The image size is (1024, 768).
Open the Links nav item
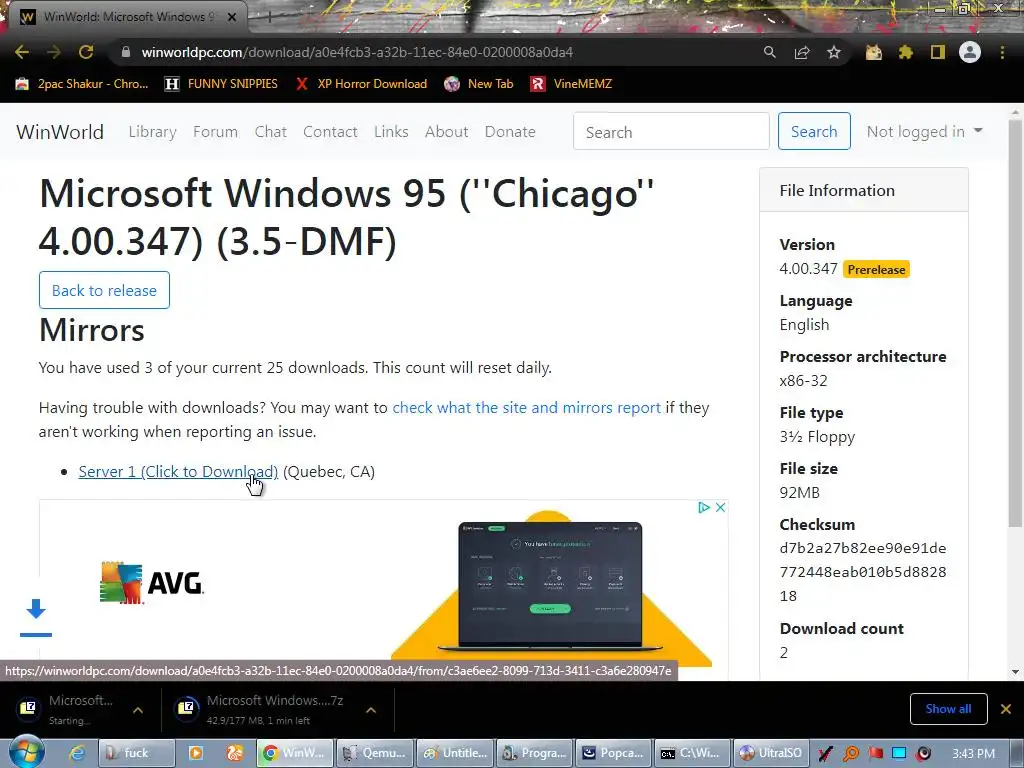391,132
